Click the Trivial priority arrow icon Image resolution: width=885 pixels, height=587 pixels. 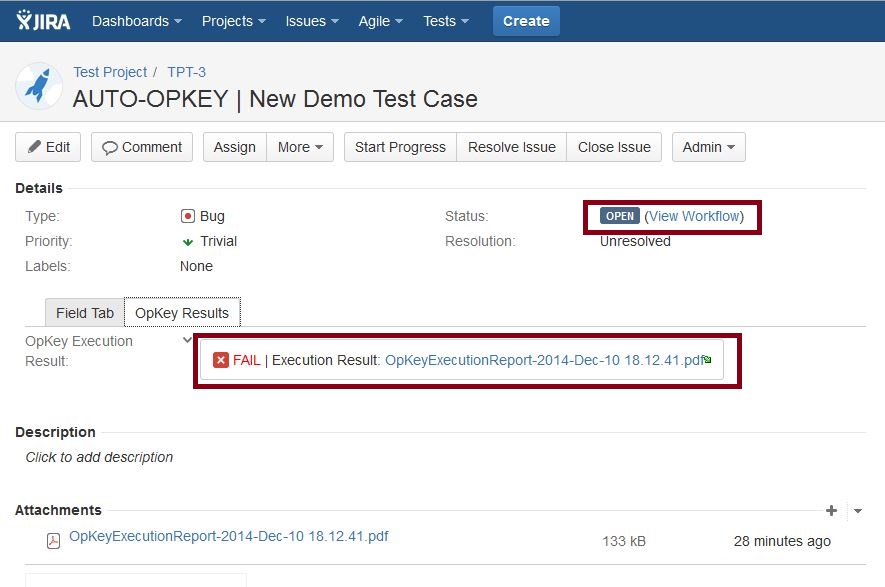pos(188,242)
